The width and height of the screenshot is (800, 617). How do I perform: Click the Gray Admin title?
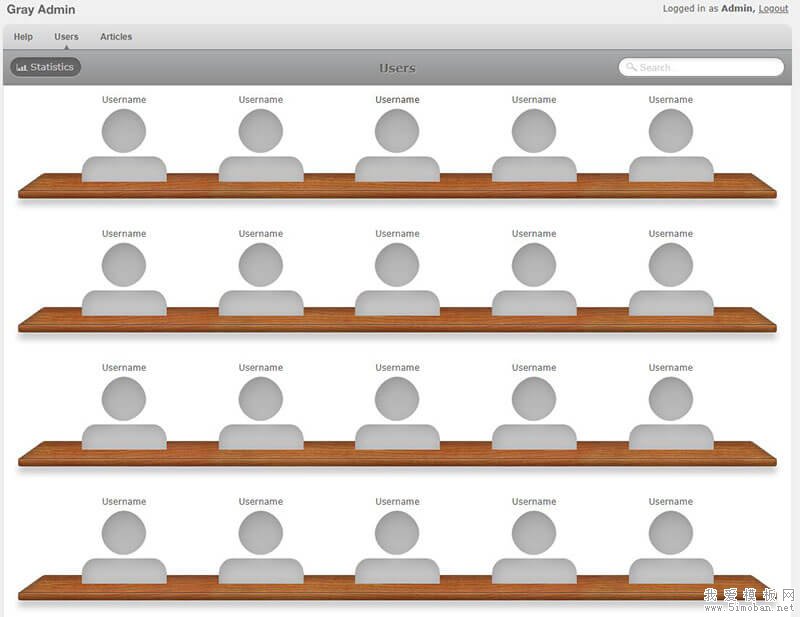(x=41, y=10)
